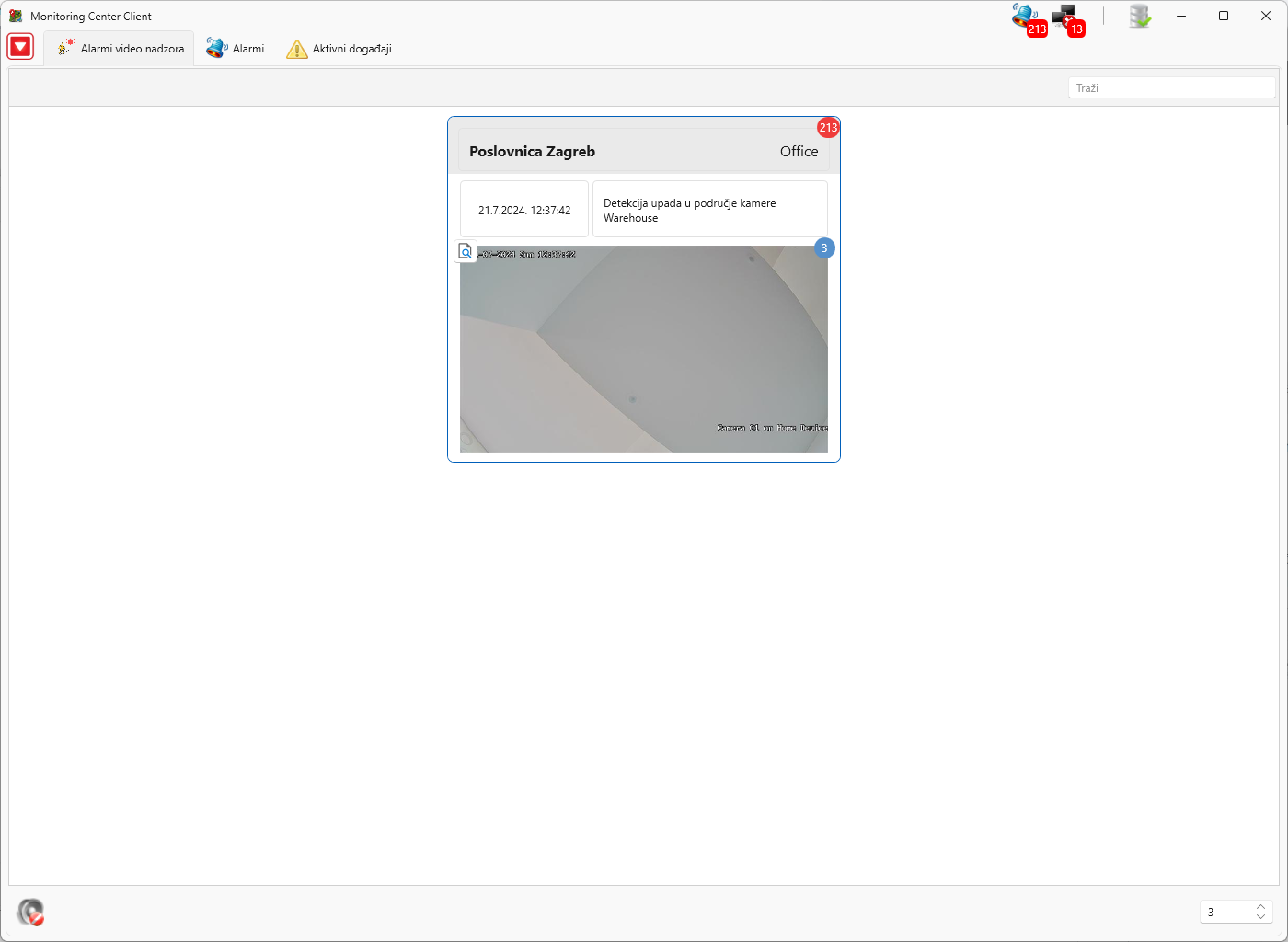Open the red dropdown arrow menu top-left
This screenshot has height=942, width=1288.
click(20, 46)
